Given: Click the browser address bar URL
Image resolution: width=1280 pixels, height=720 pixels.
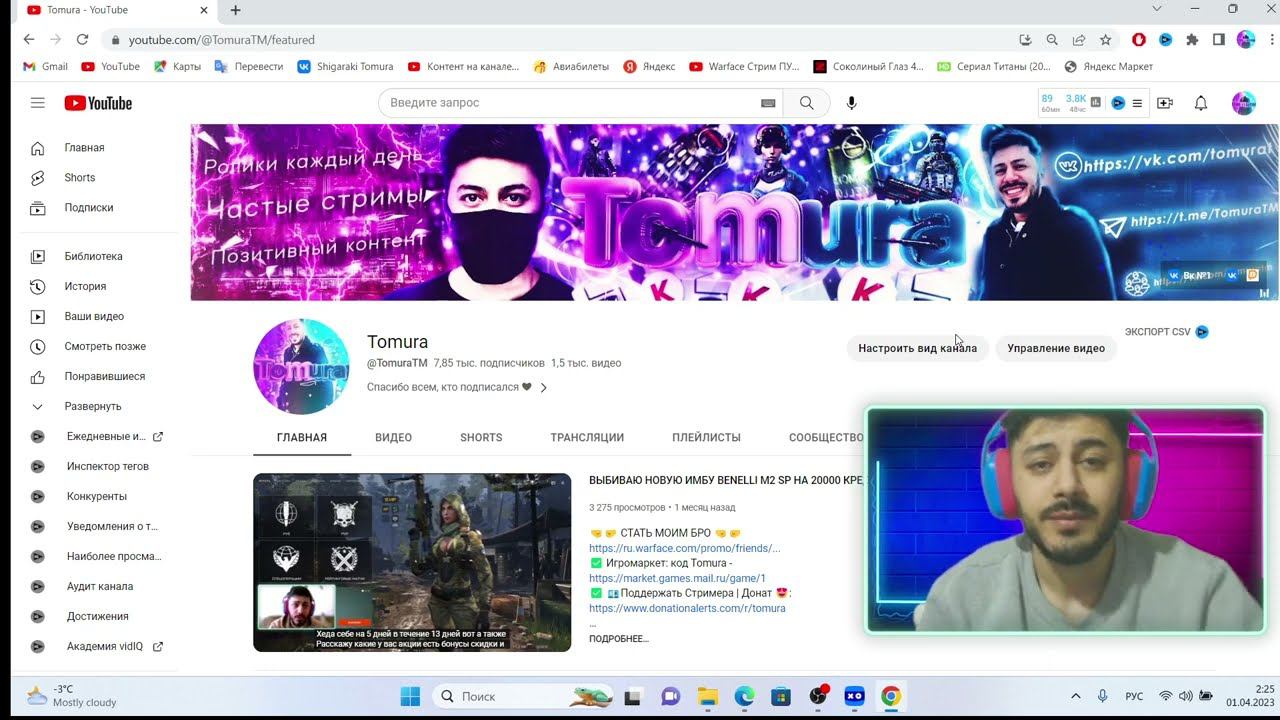Looking at the screenshot, I should (222, 40).
